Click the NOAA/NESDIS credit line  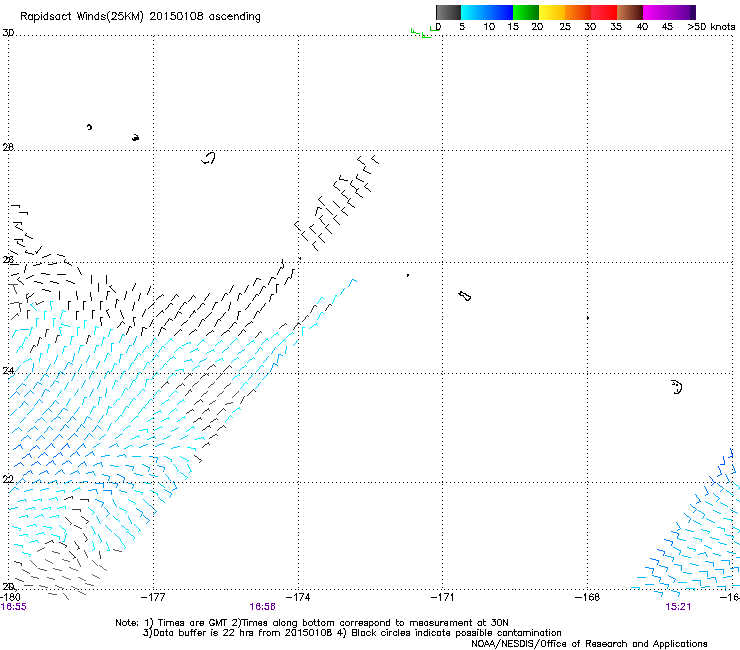[x=589, y=644]
